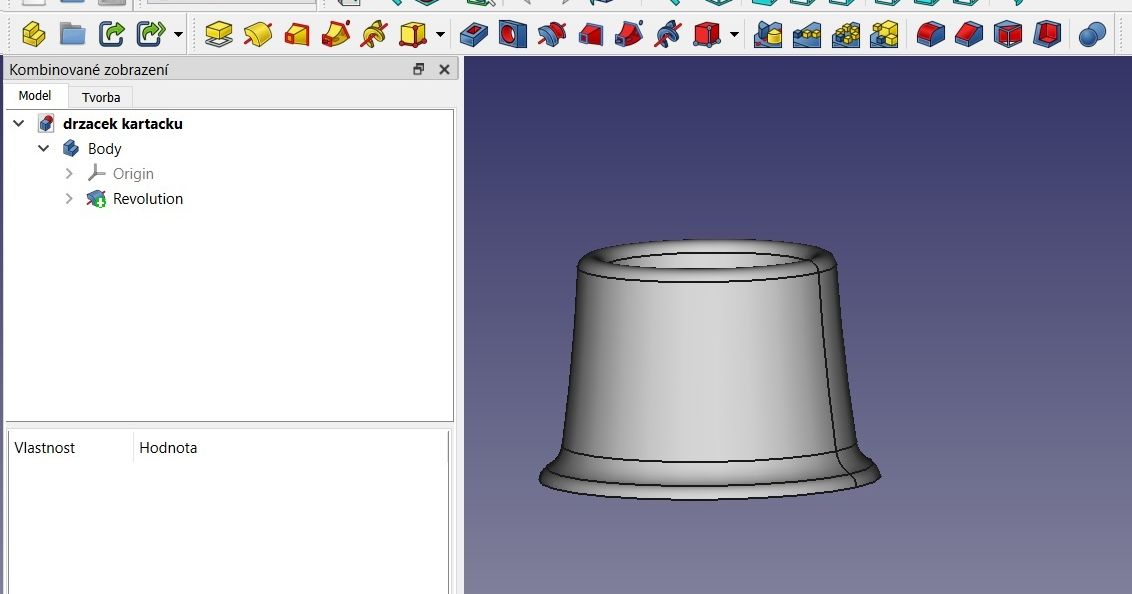Select the Polar Pattern tool

(x=845, y=34)
